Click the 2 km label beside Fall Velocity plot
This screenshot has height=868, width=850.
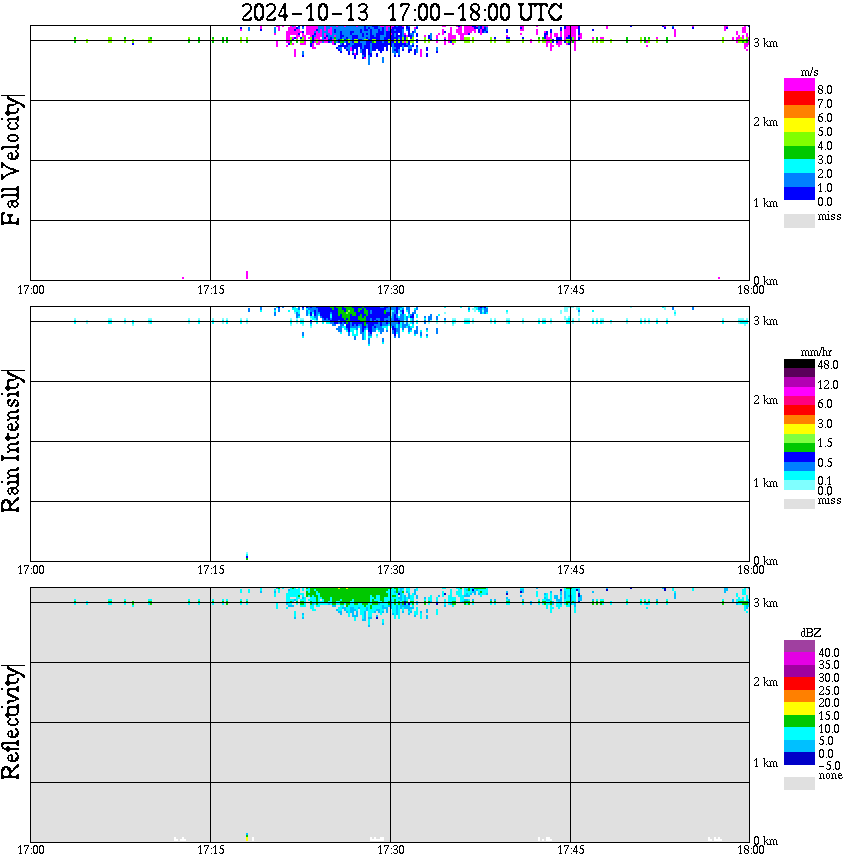pyautogui.click(x=765, y=122)
